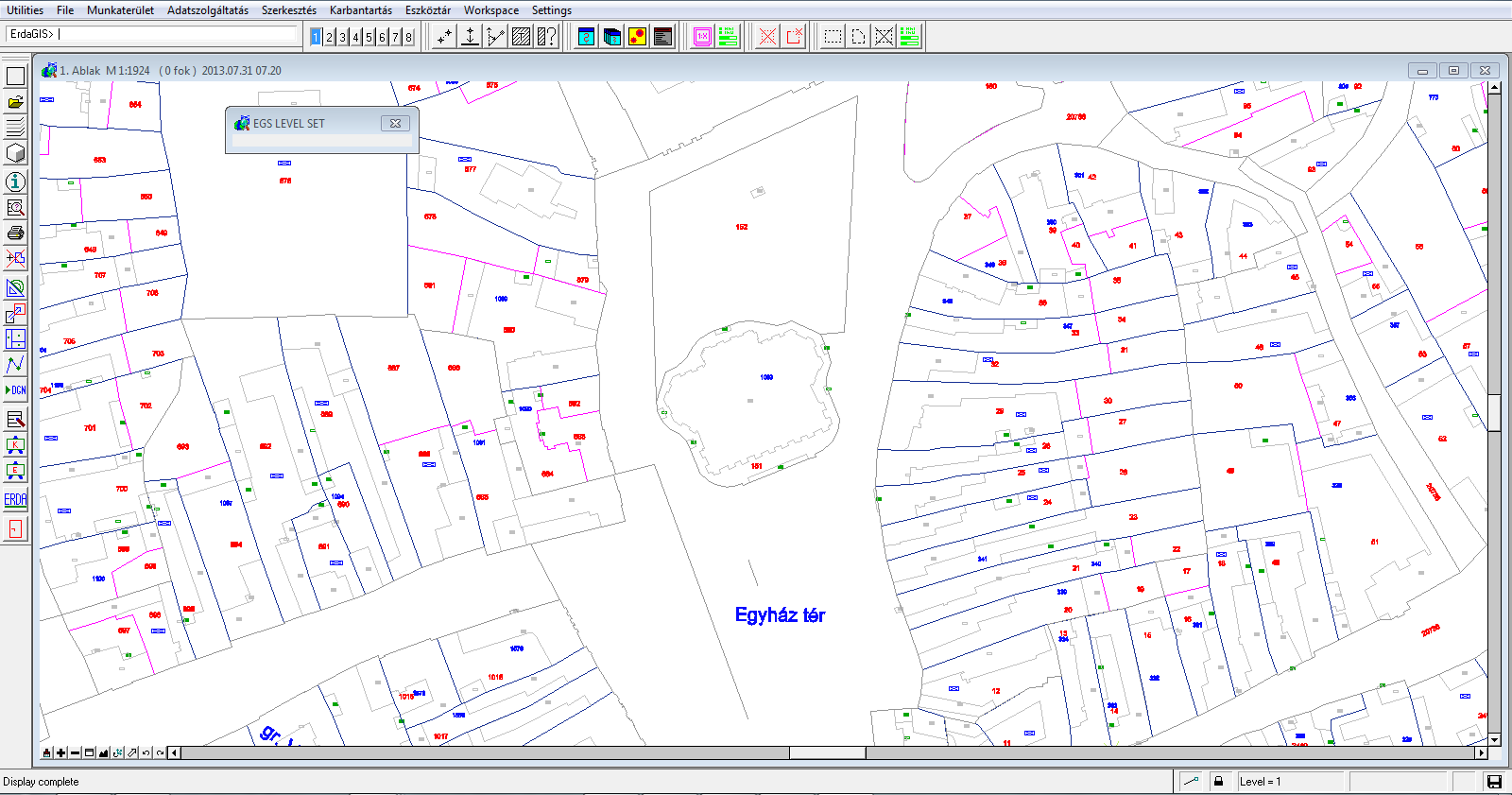
Task: Switch to view number 4
Action: (x=355, y=37)
